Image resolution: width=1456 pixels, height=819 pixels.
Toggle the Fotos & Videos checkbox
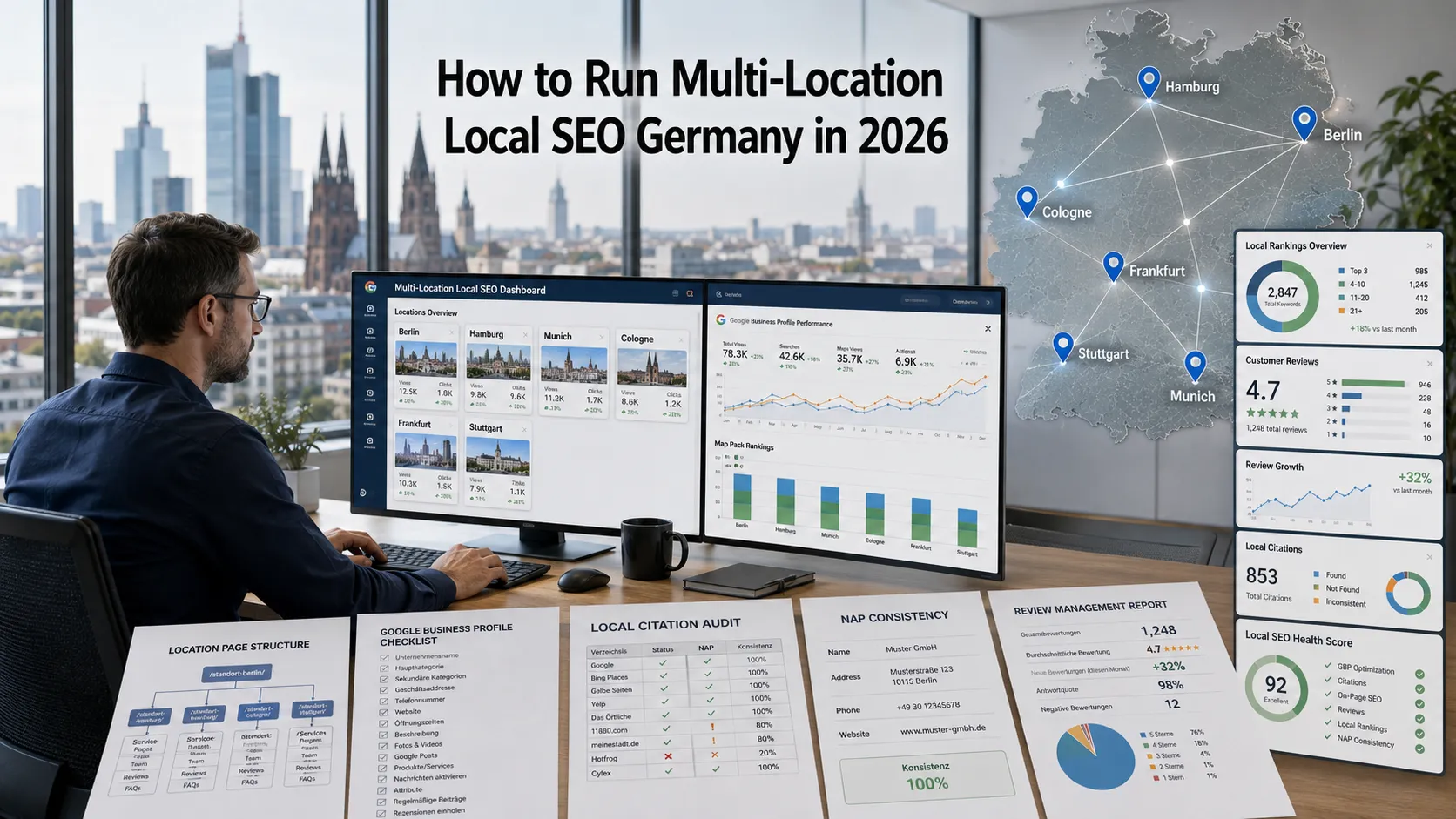click(x=384, y=747)
